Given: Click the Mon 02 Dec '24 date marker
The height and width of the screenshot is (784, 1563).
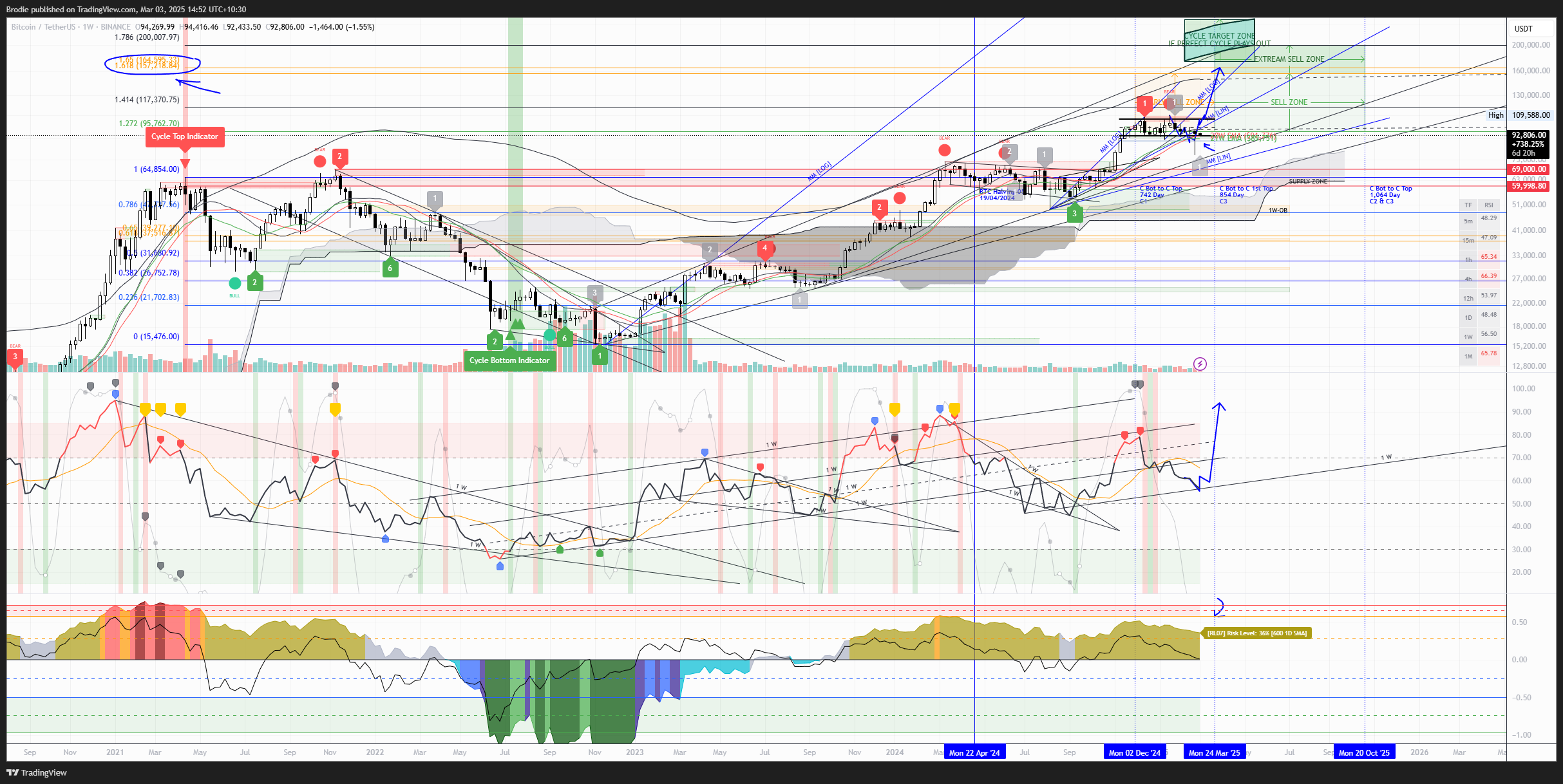Looking at the screenshot, I should 1135,752.
